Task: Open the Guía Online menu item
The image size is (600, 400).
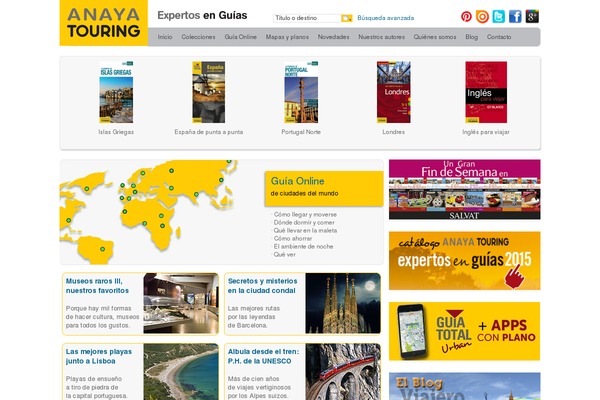Action: point(241,37)
